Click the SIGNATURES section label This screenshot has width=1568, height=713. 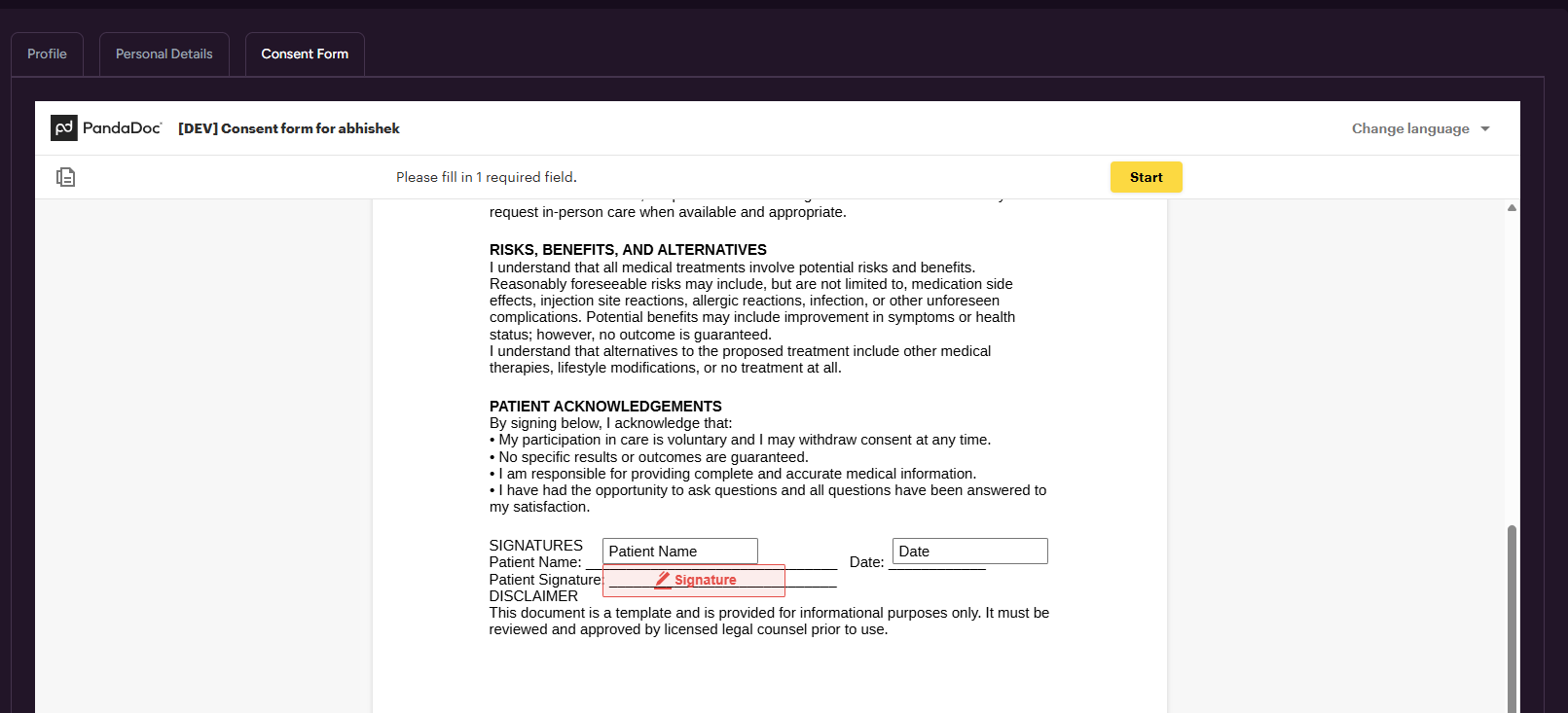535,546
